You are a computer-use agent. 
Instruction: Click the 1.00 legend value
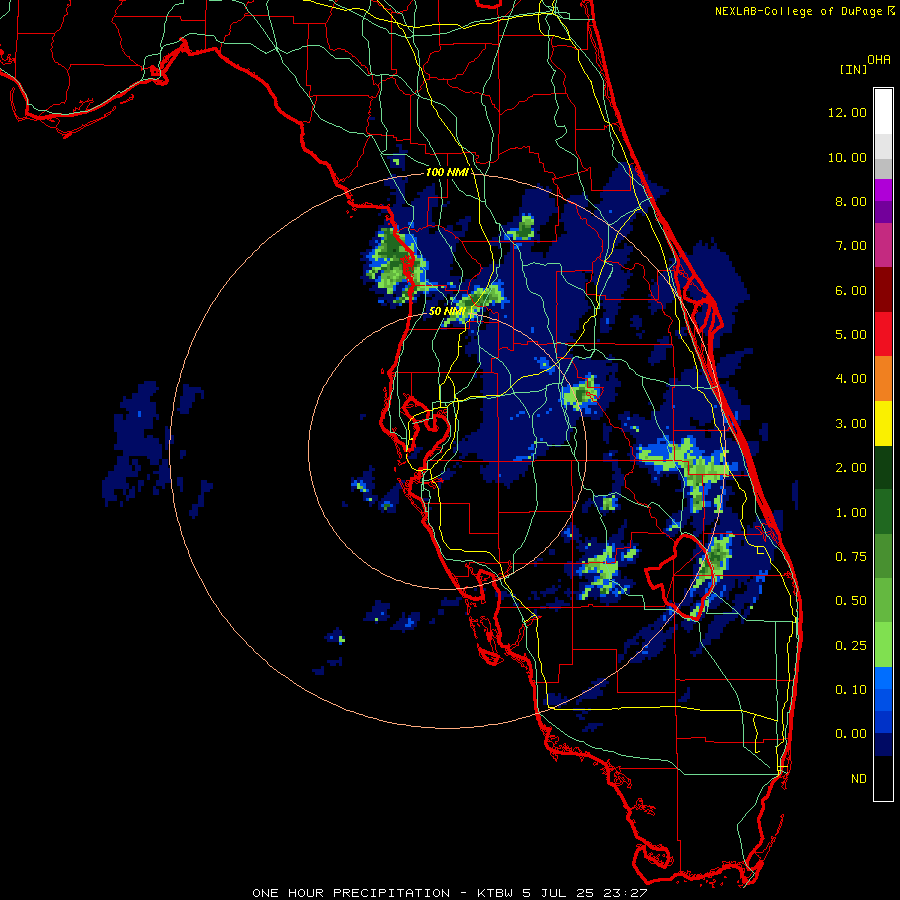click(851, 513)
